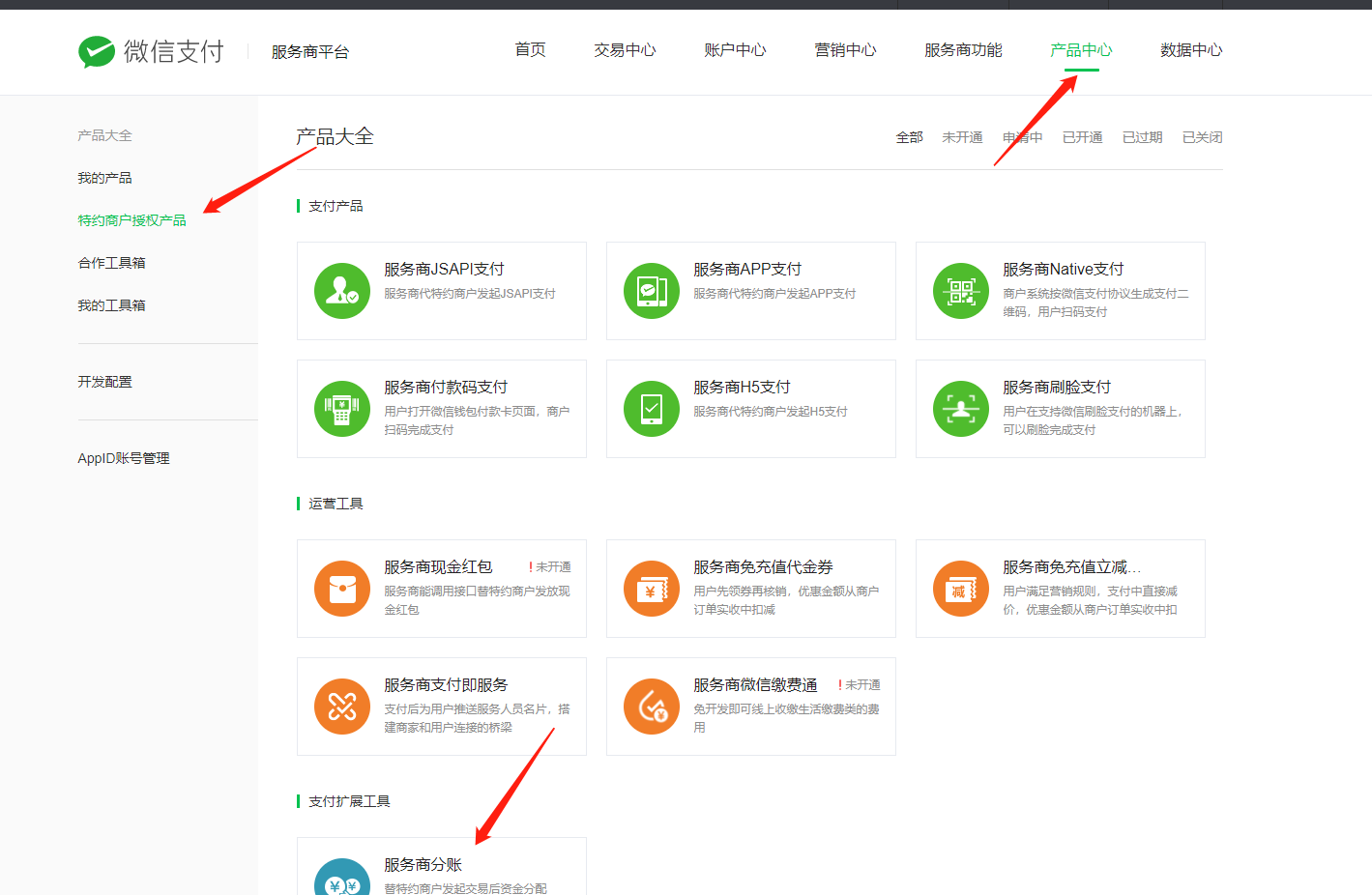Click the 服务商刷脸支付 title
The width and height of the screenshot is (1372, 895).
(1057, 388)
